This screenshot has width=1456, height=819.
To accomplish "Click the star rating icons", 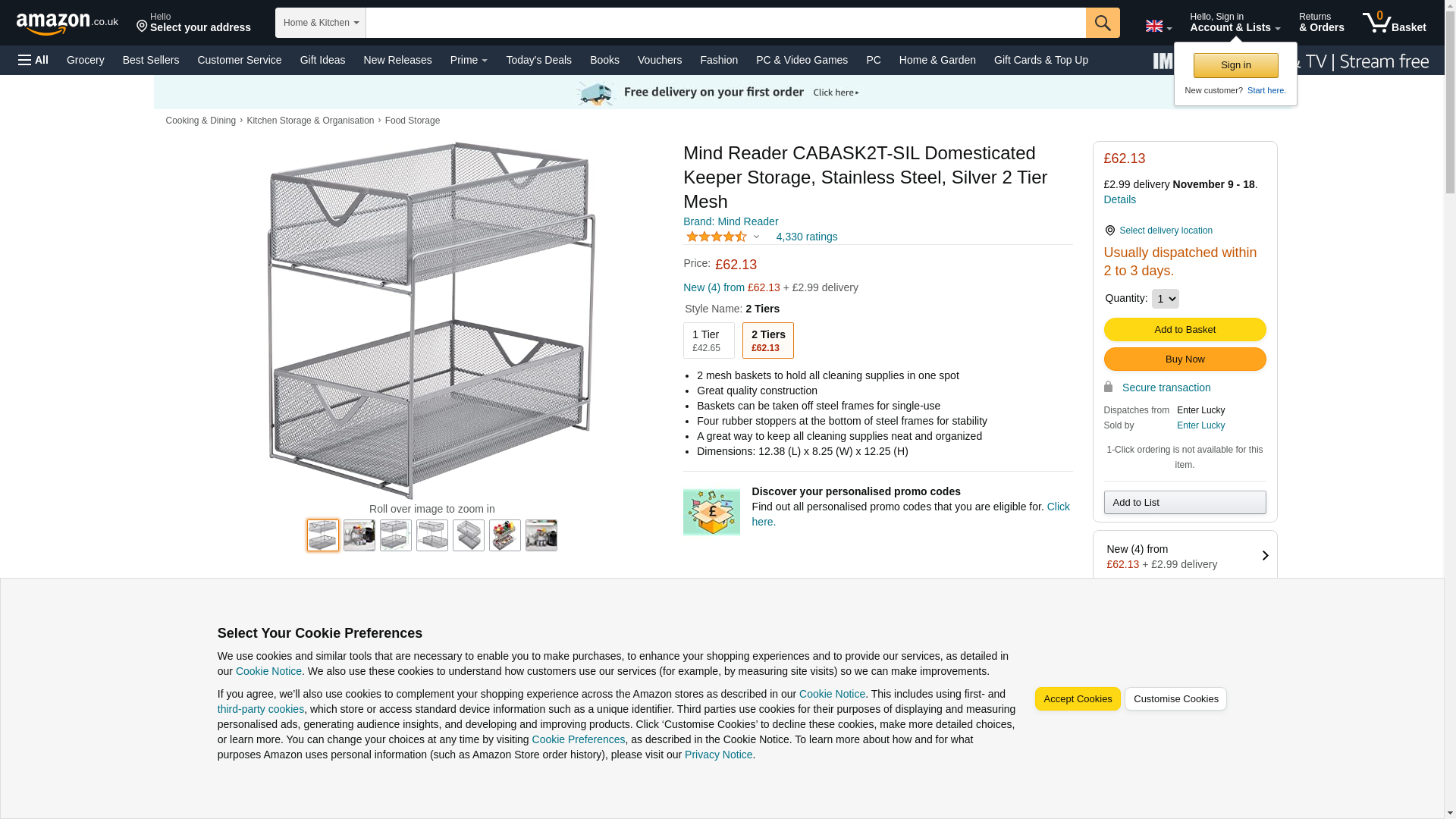I will click(717, 237).
